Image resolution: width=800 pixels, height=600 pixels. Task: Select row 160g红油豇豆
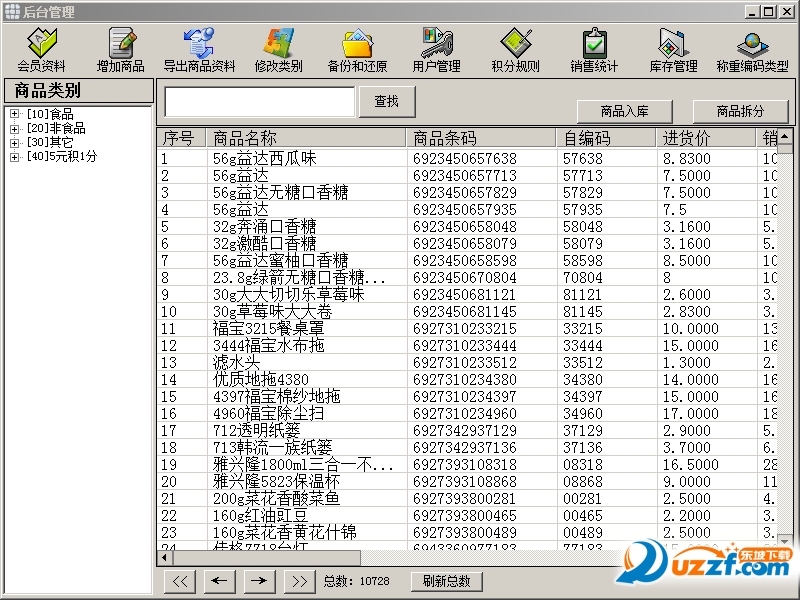tap(467, 516)
